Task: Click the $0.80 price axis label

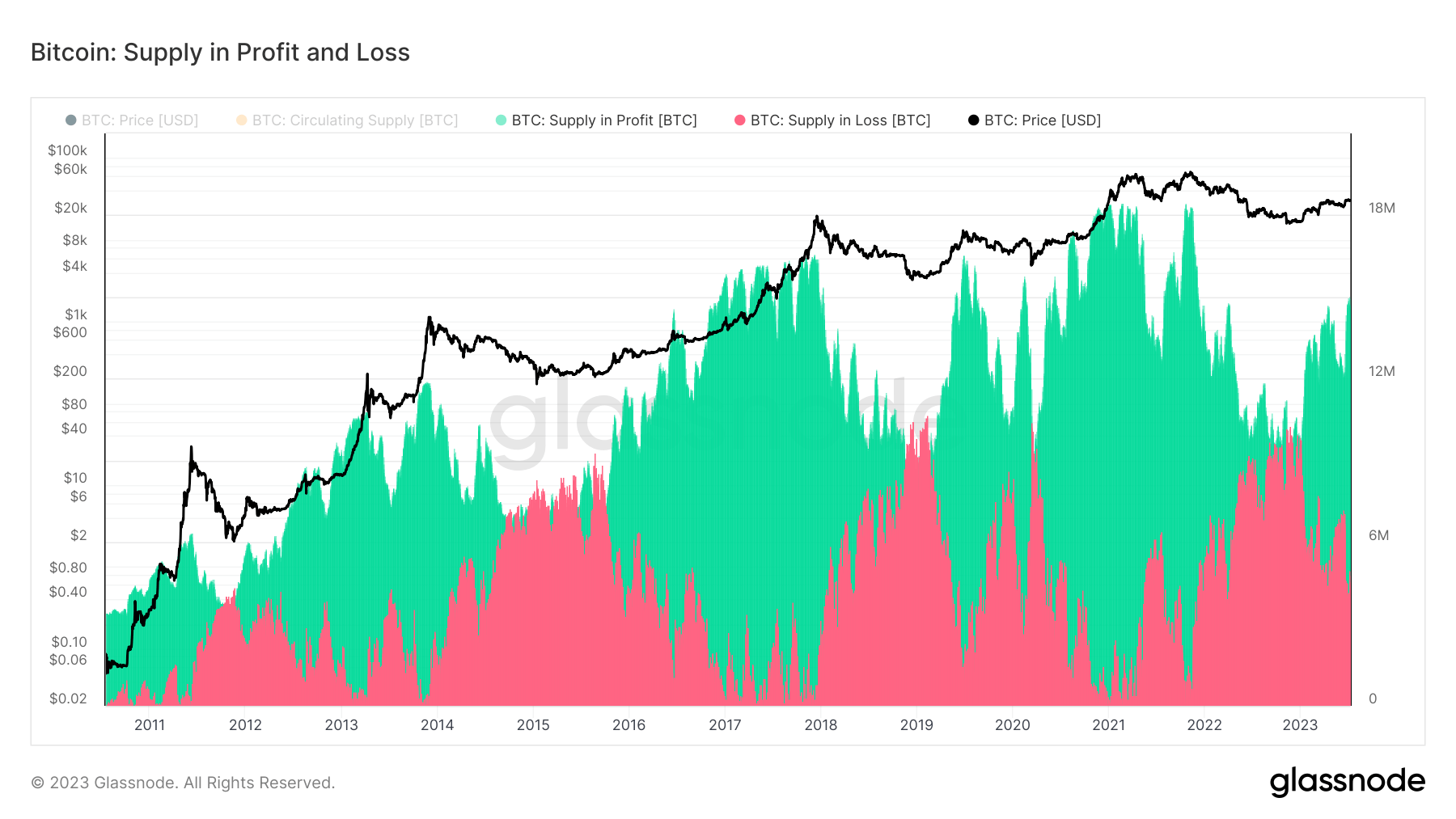Action: (68, 568)
